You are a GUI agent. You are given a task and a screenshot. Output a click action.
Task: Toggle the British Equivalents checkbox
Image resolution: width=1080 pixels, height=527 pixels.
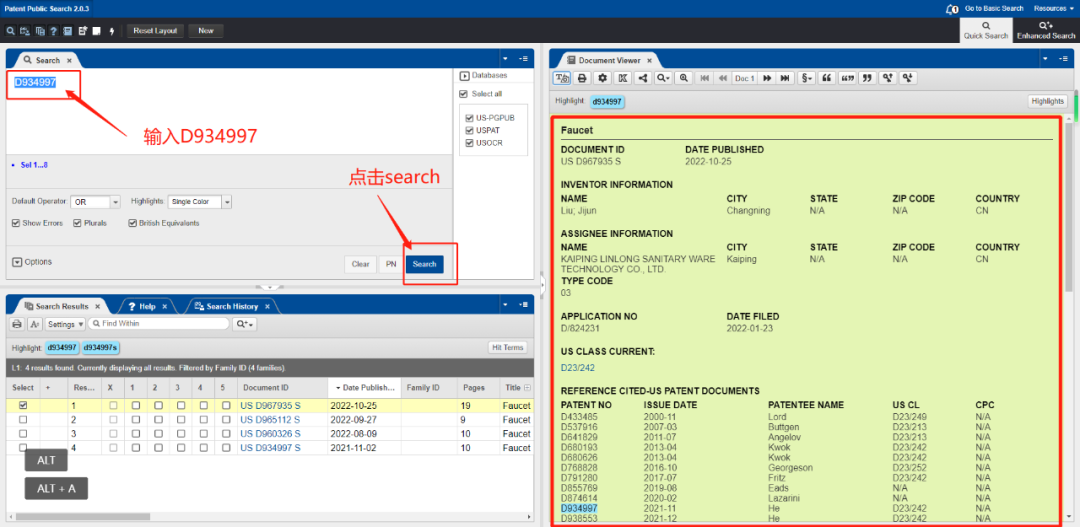(x=133, y=223)
